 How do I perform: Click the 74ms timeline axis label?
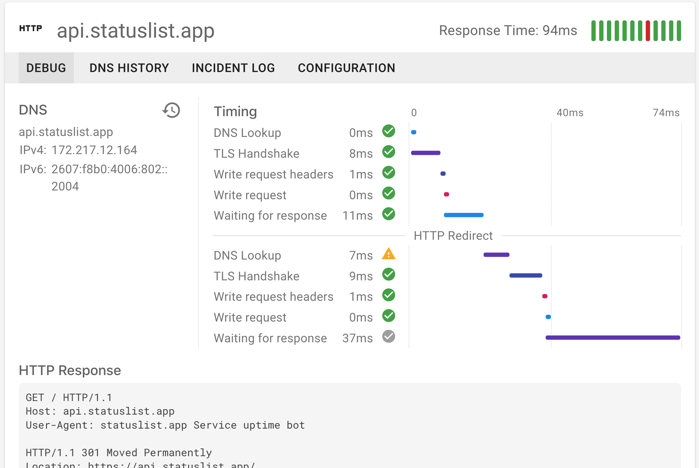[x=666, y=113]
